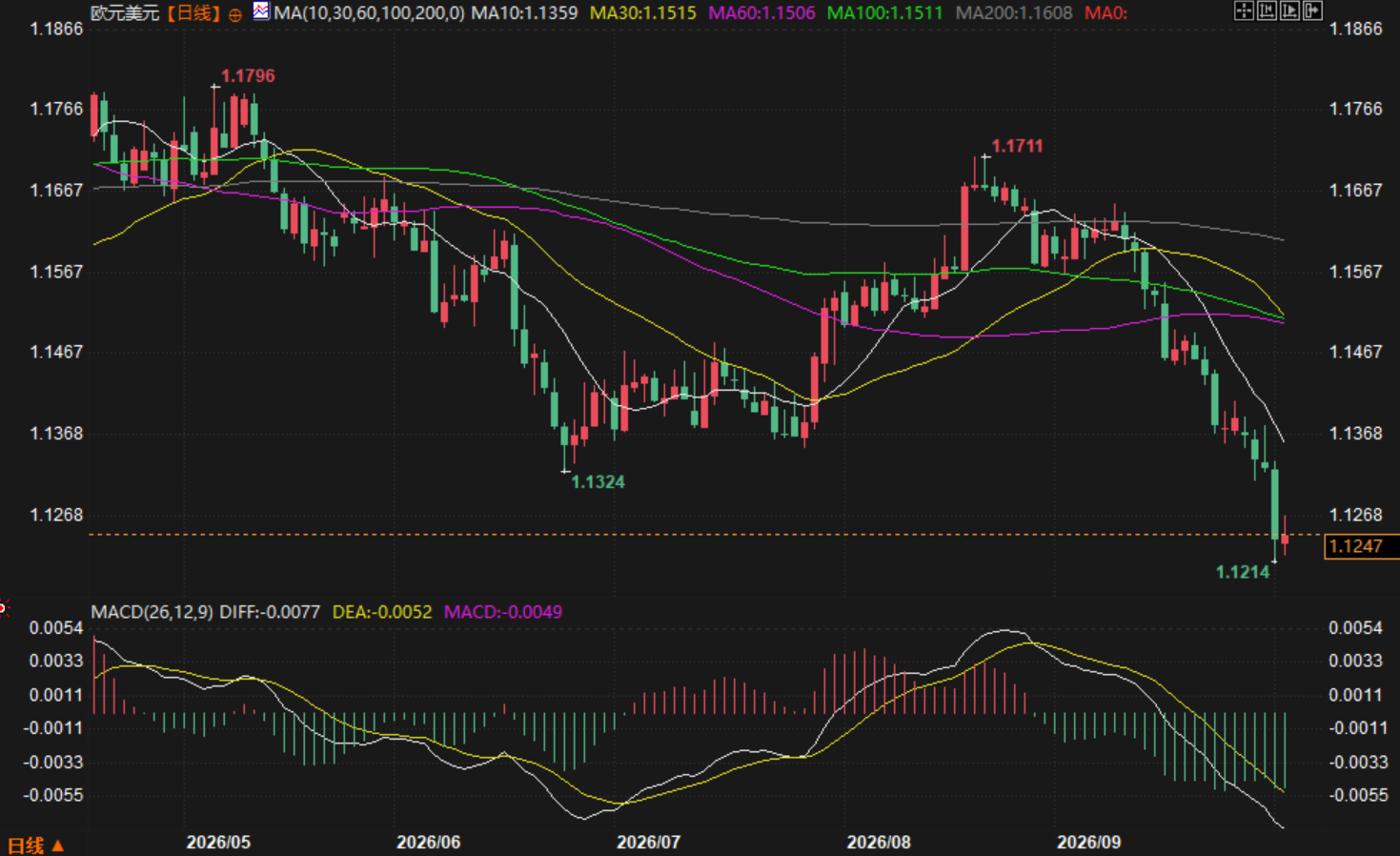
Task: Select the MA100:1.1511 legend value
Action: tap(884, 13)
